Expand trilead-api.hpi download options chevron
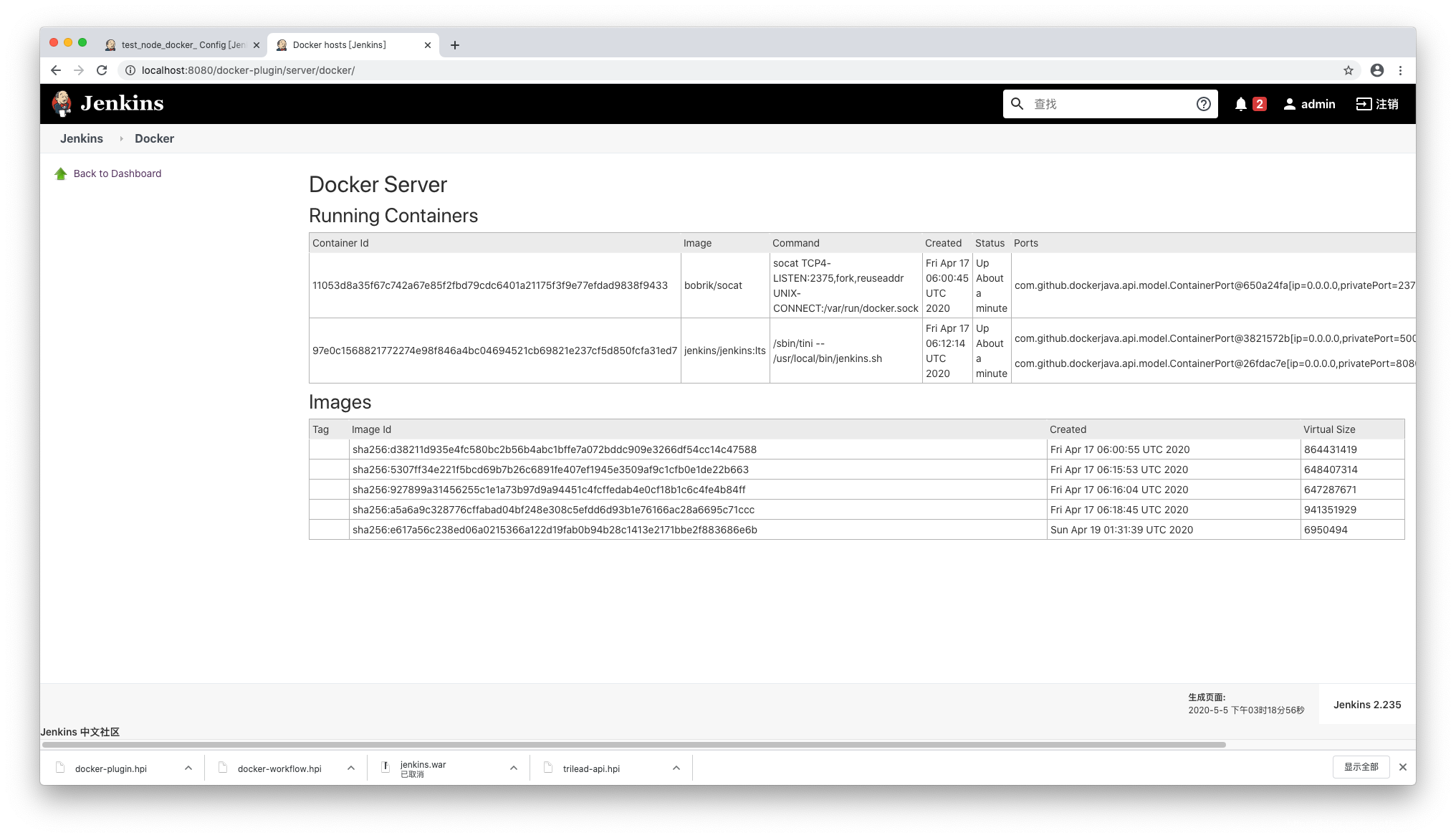Image resolution: width=1456 pixels, height=838 pixels. click(x=676, y=768)
